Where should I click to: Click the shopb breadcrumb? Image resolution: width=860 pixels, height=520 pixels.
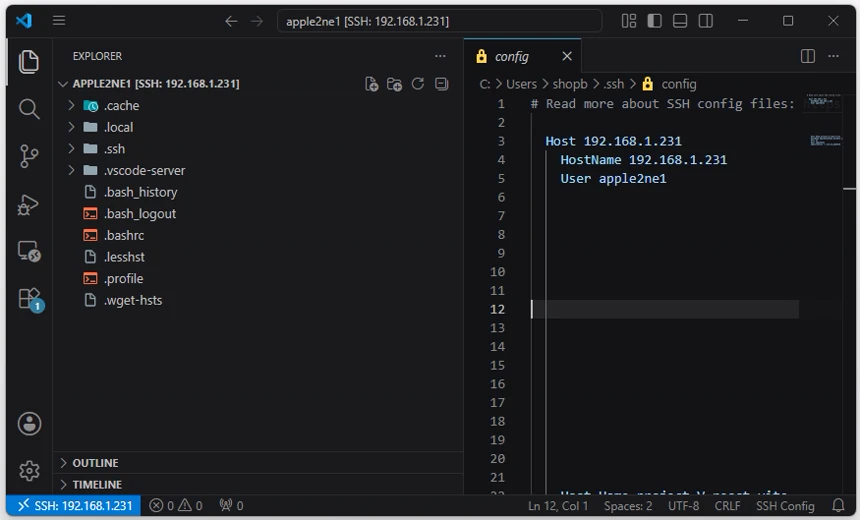pos(570,84)
